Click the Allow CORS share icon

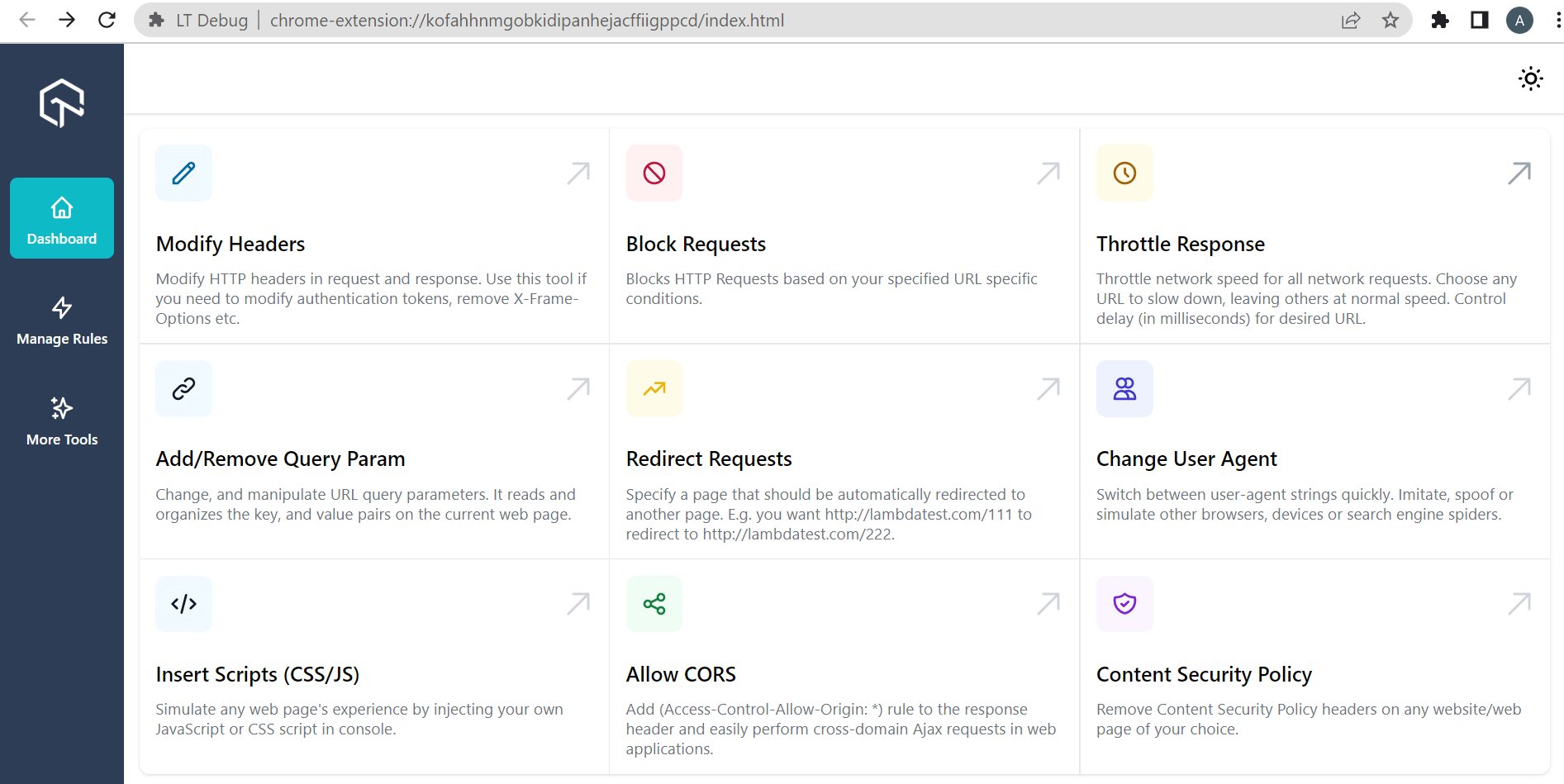654,604
